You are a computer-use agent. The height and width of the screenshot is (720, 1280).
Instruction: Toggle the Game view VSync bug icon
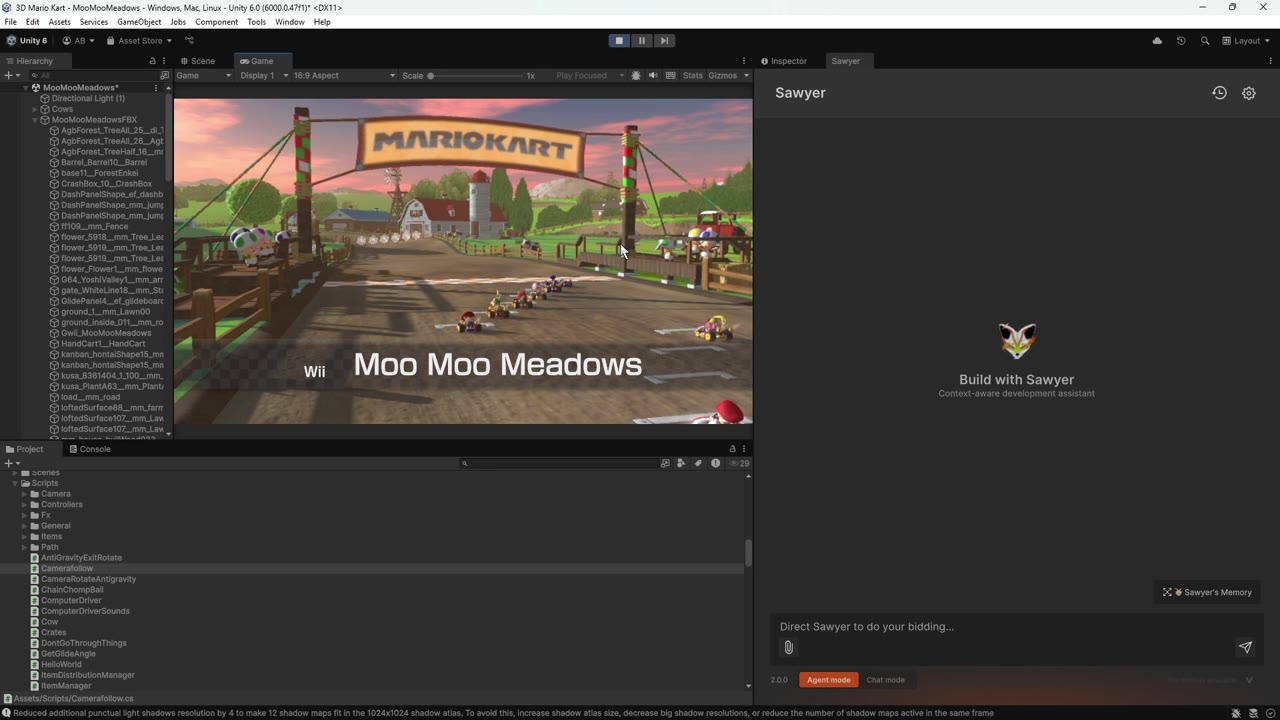tap(636, 76)
